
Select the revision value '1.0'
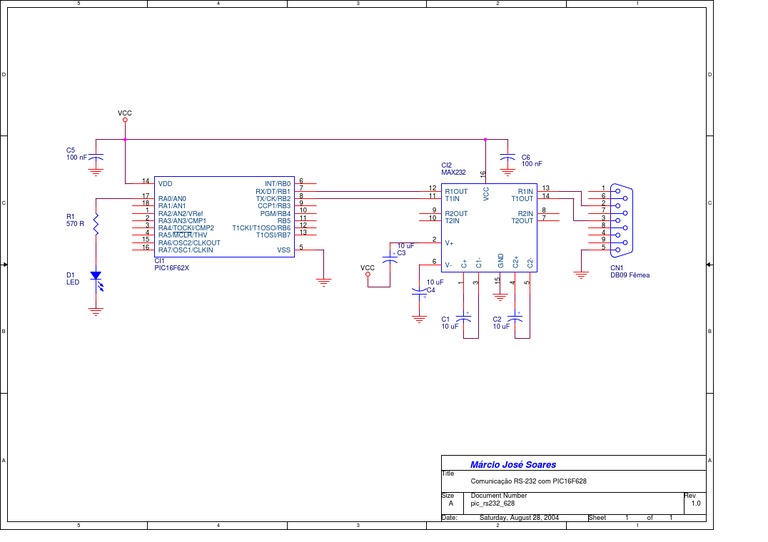(x=696, y=503)
